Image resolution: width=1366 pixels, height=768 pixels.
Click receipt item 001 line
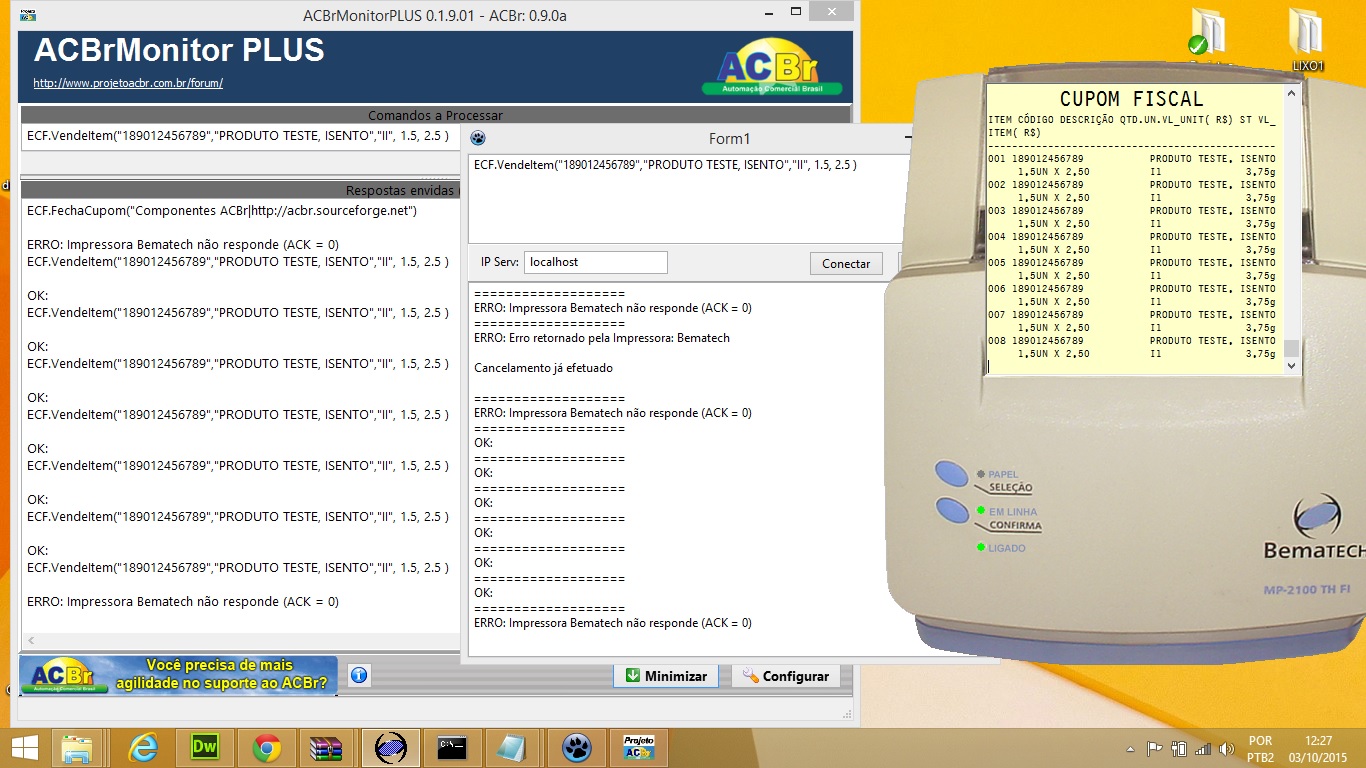pyautogui.click(x=1132, y=159)
